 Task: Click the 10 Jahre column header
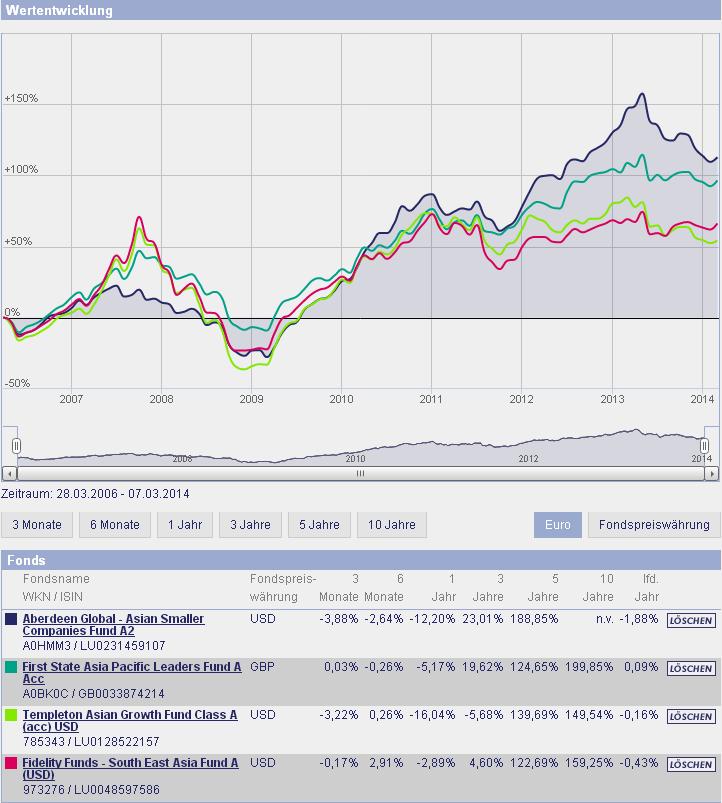(598, 588)
